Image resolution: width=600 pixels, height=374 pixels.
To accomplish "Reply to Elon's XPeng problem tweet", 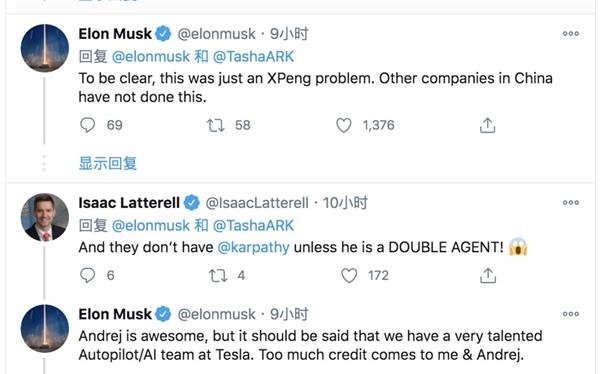I will click(x=87, y=125).
